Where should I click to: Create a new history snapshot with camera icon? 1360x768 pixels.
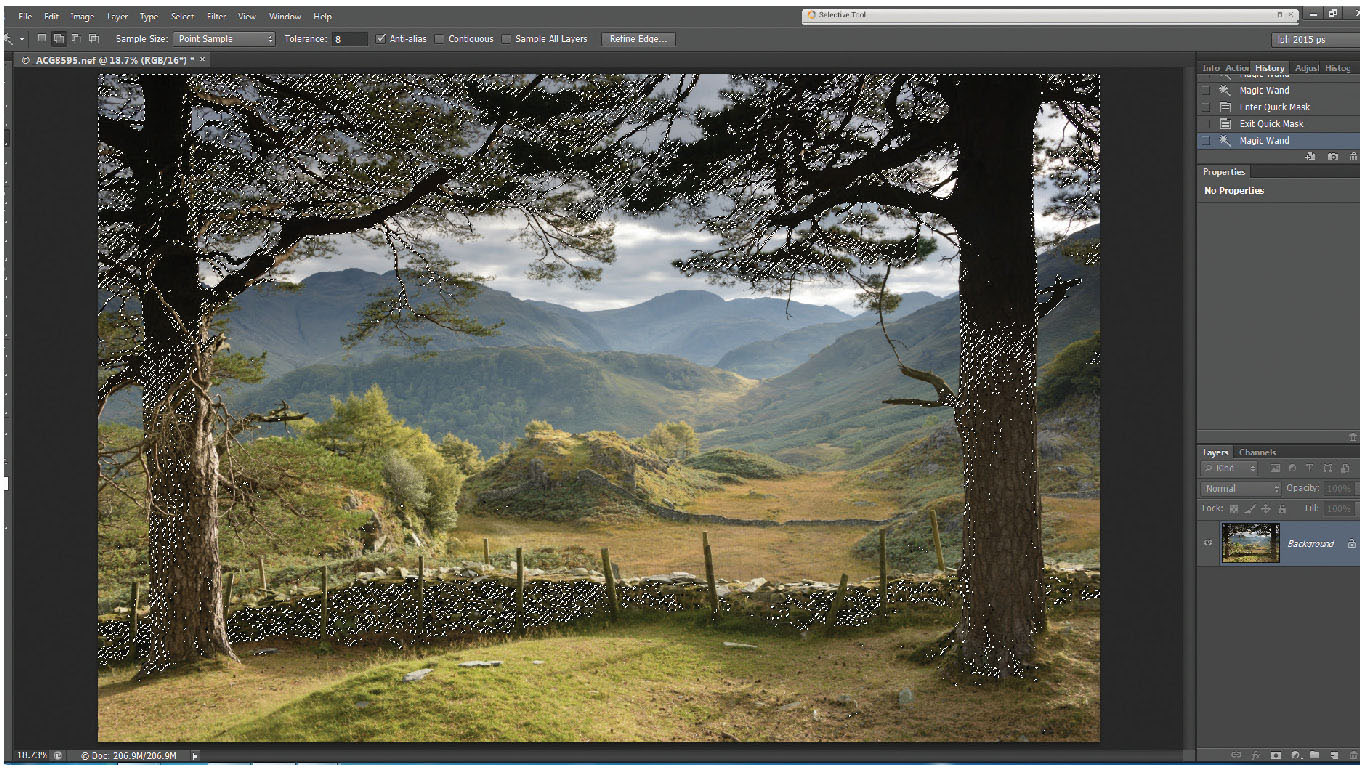coord(1333,157)
